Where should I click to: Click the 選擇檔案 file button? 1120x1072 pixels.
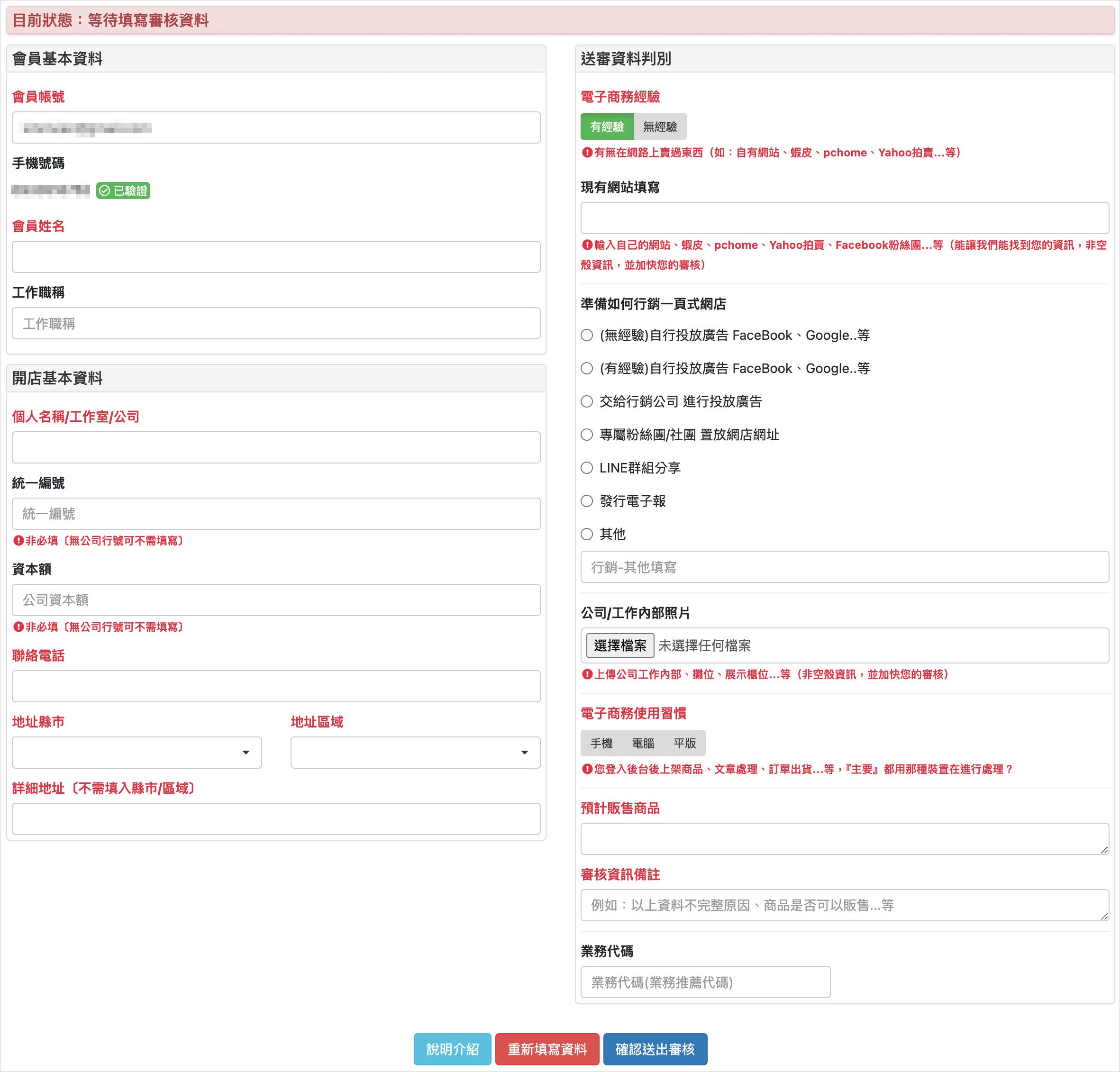(620, 646)
